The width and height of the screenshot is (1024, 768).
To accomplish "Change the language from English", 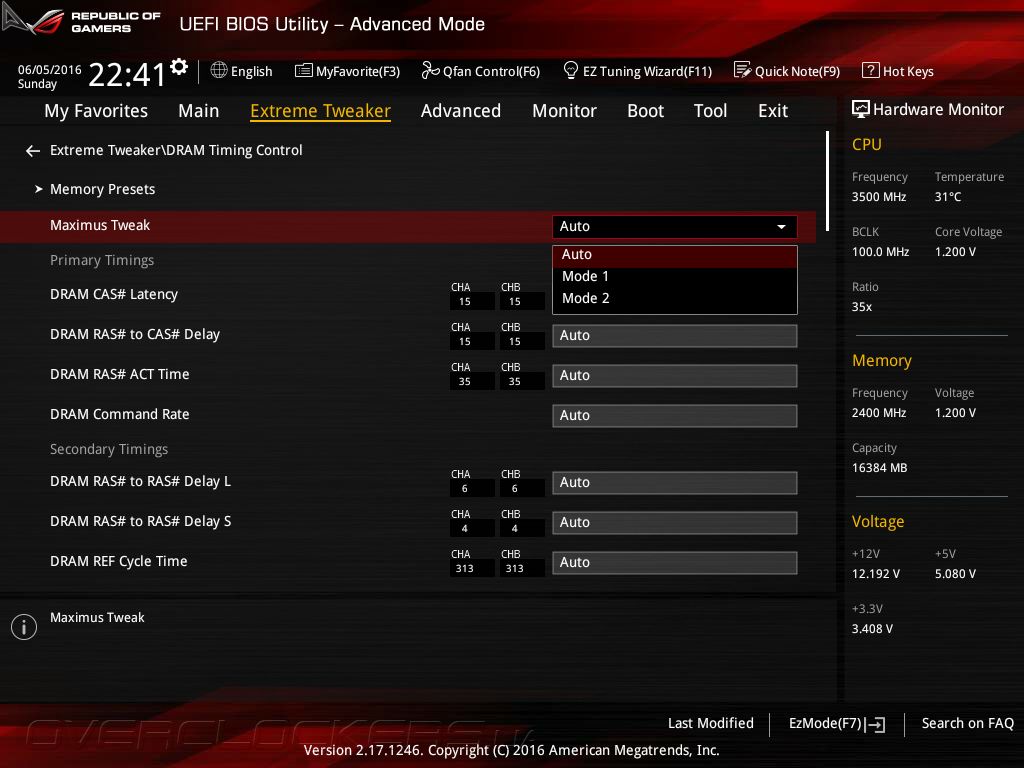I will [241, 71].
